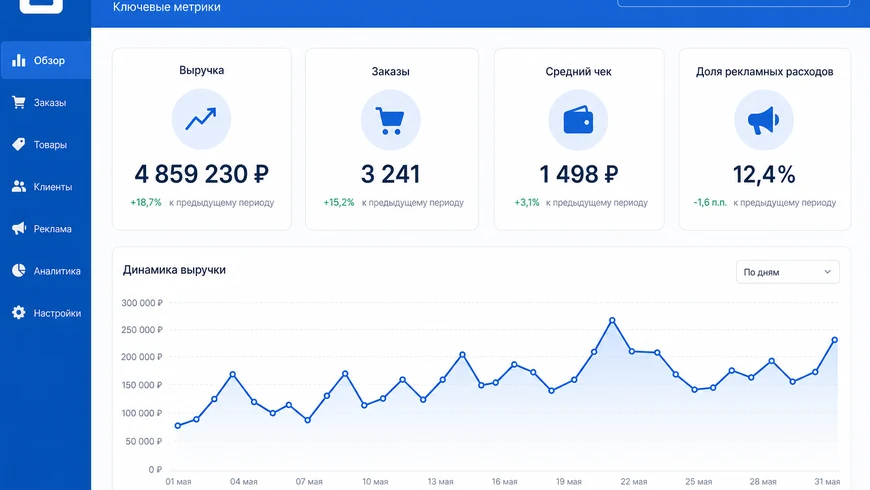Screen dimensions: 870x490
Task: Click the Доля рекламных расходов card title
Action: (765, 71)
